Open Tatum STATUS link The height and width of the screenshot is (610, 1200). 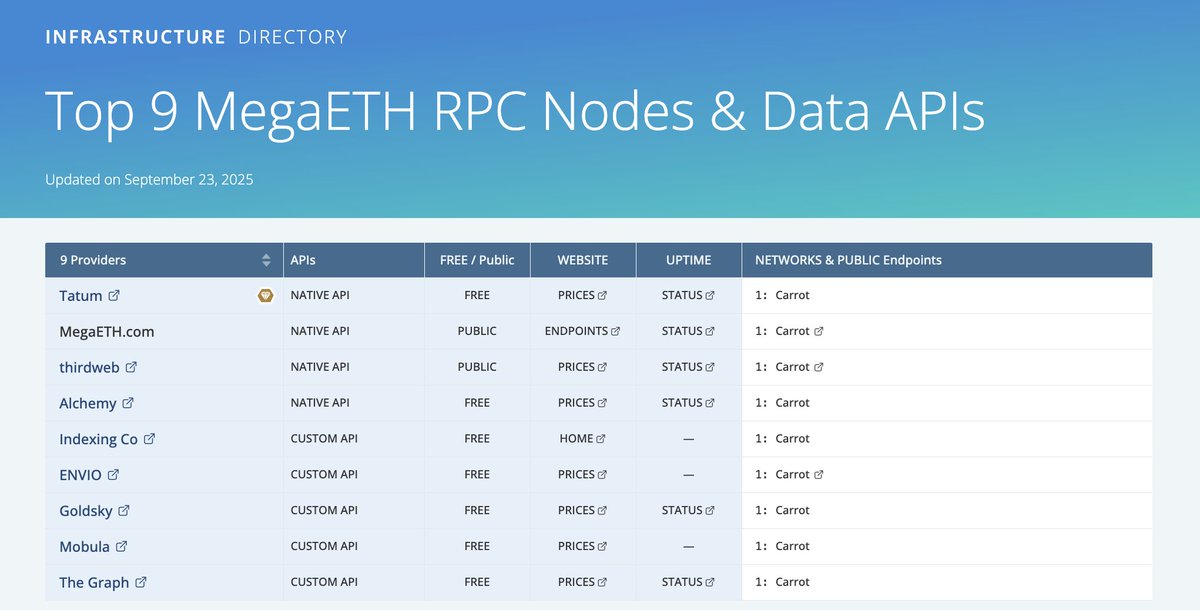689,295
